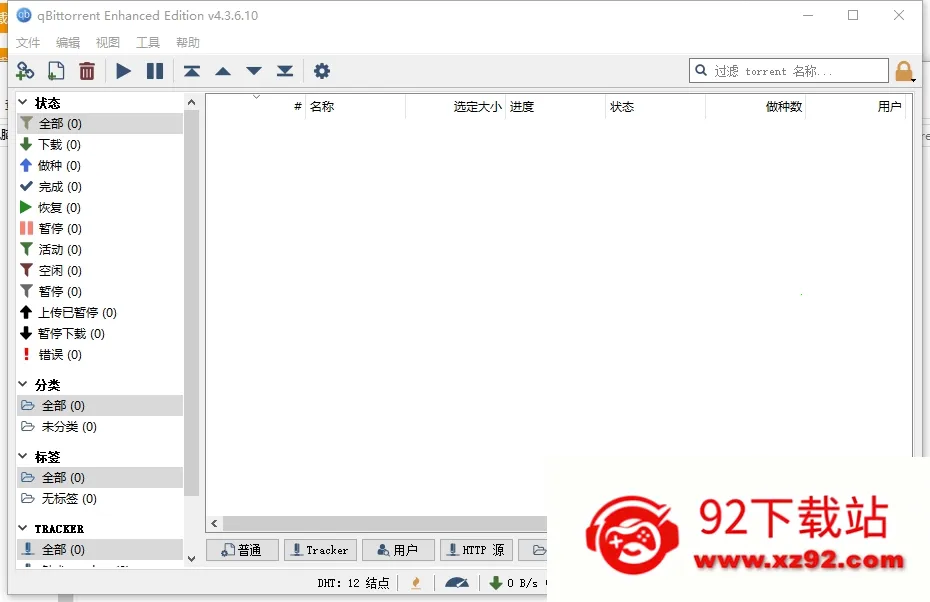Viewport: 930px width, 602px height.
Task: Focus the filter torrent name field
Action: click(789, 71)
